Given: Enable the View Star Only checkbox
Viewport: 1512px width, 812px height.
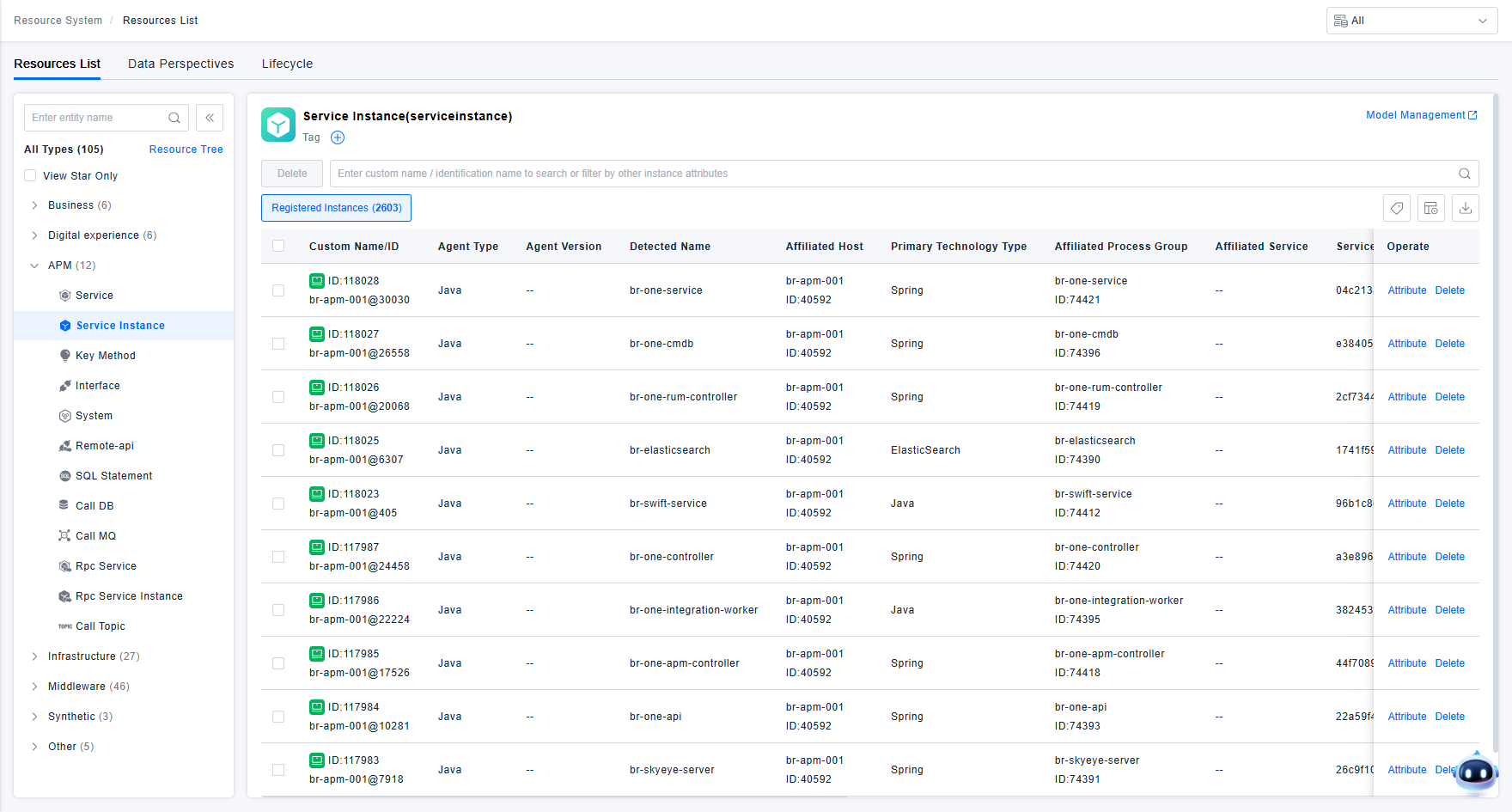Looking at the screenshot, I should coord(31,176).
